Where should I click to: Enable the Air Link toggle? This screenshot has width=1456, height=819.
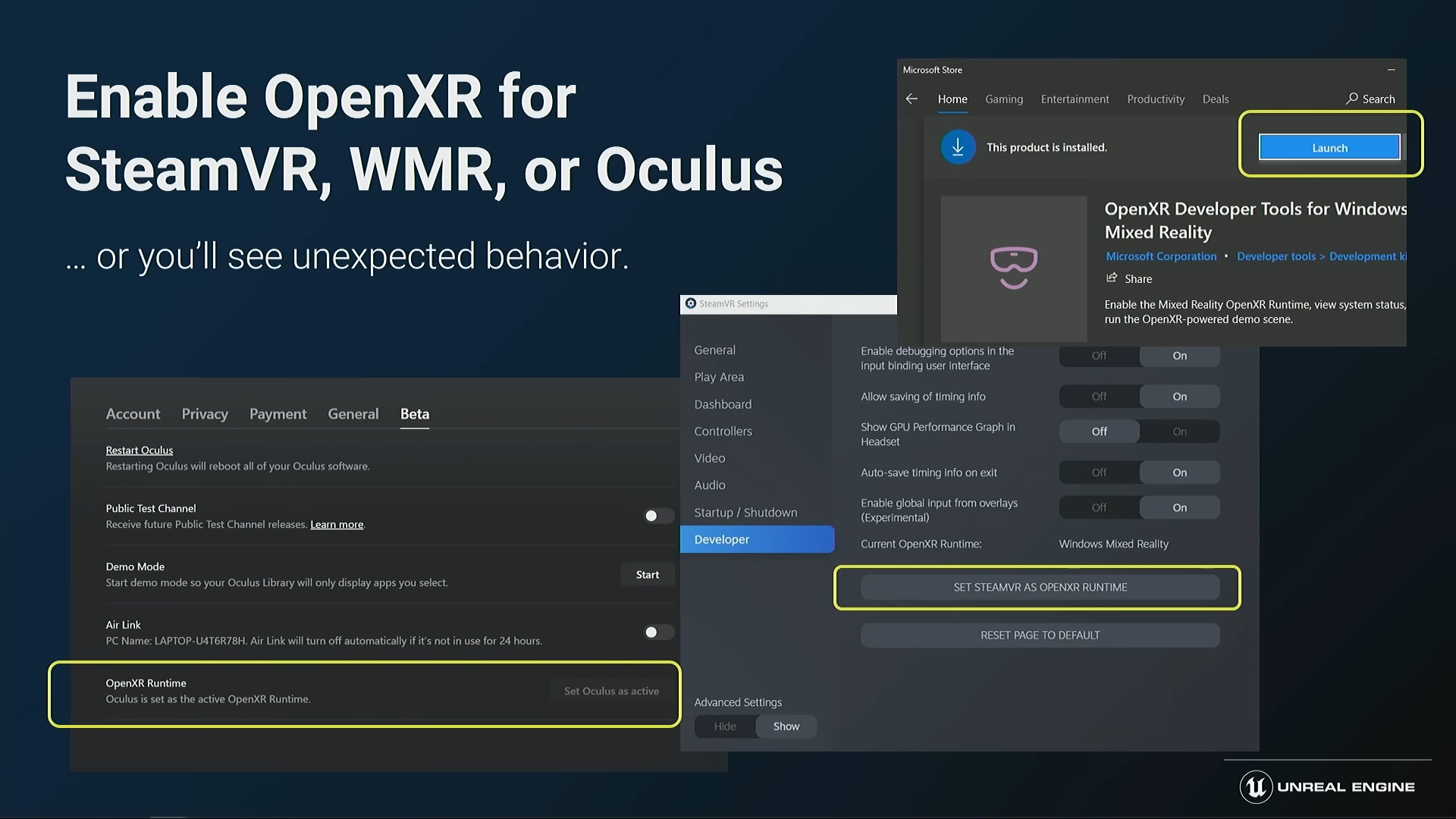click(x=657, y=632)
